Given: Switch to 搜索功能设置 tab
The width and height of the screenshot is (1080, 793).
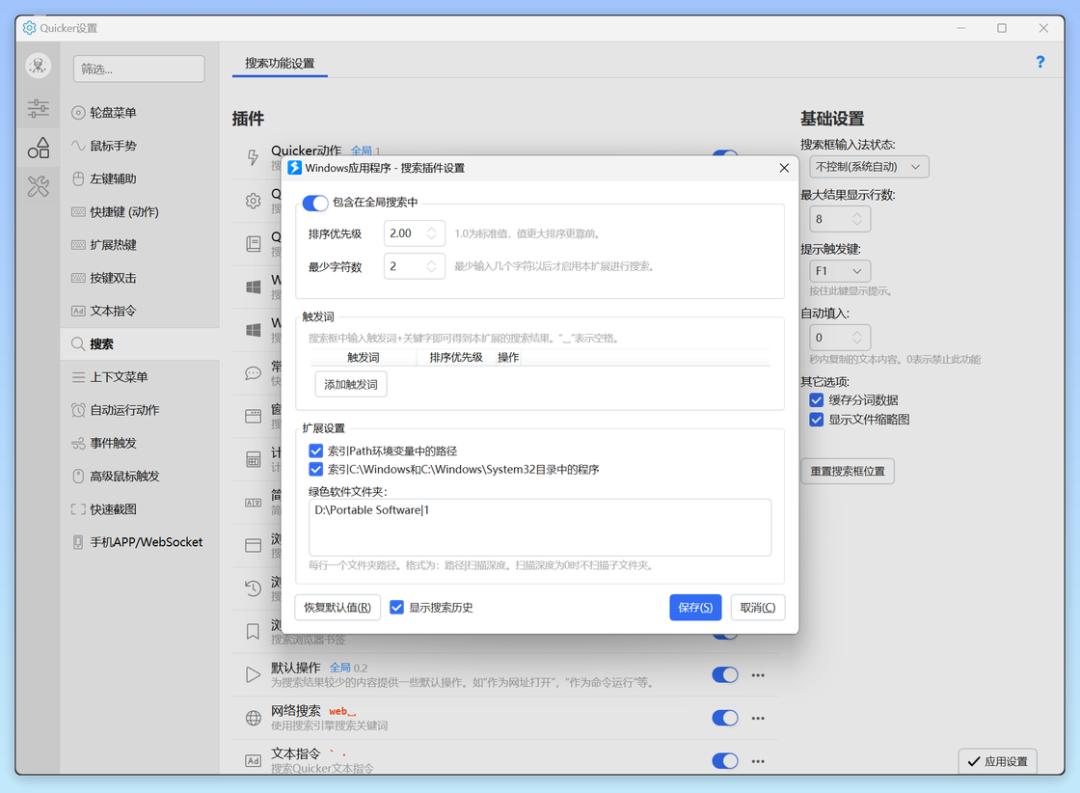Looking at the screenshot, I should click(280, 63).
